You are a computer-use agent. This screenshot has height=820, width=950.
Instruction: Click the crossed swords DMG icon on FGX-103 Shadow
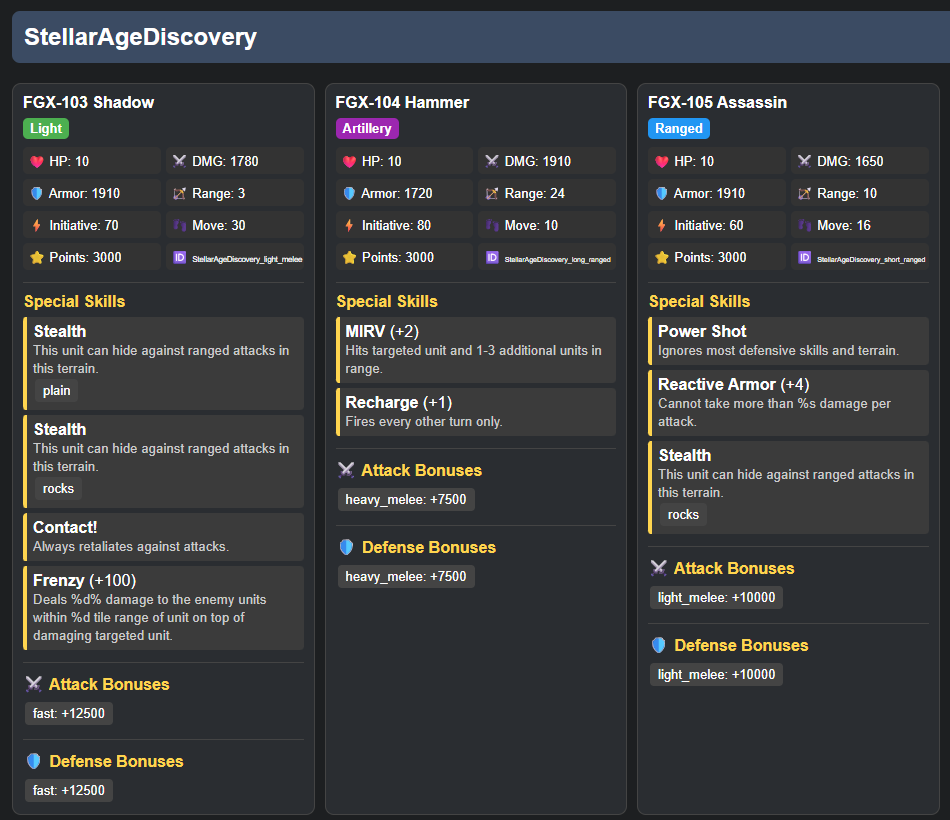pyautogui.click(x=179, y=161)
